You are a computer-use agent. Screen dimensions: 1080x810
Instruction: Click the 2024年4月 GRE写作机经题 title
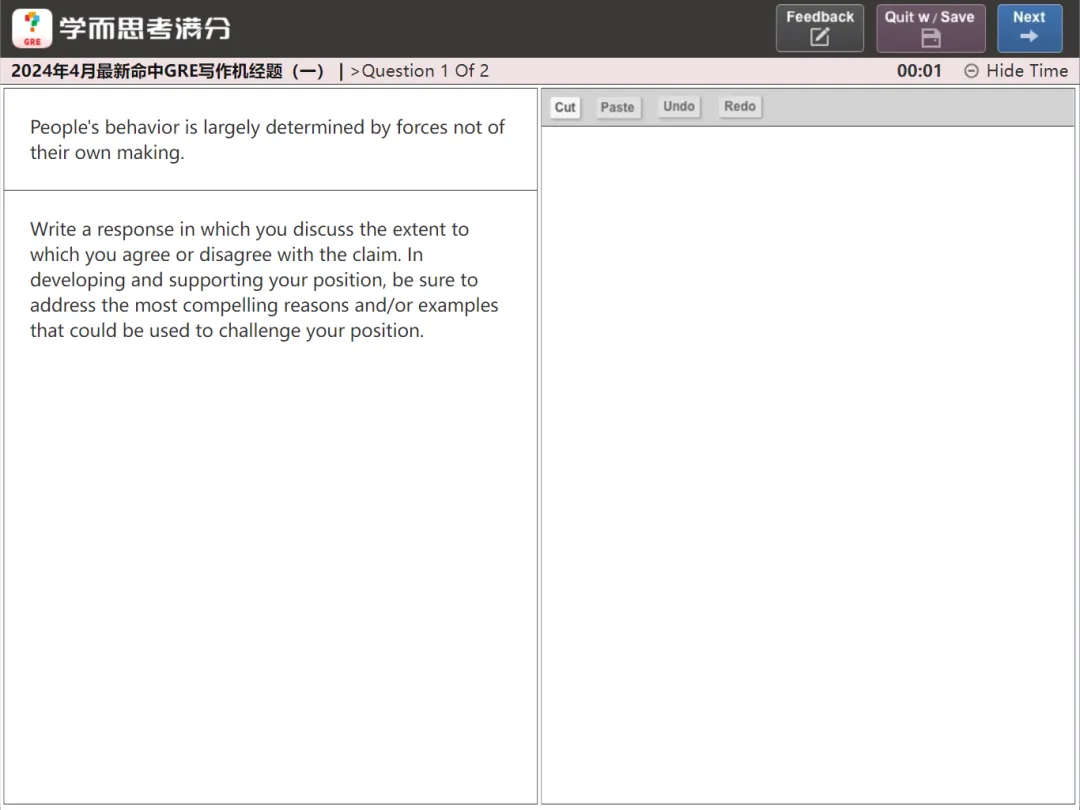point(168,71)
